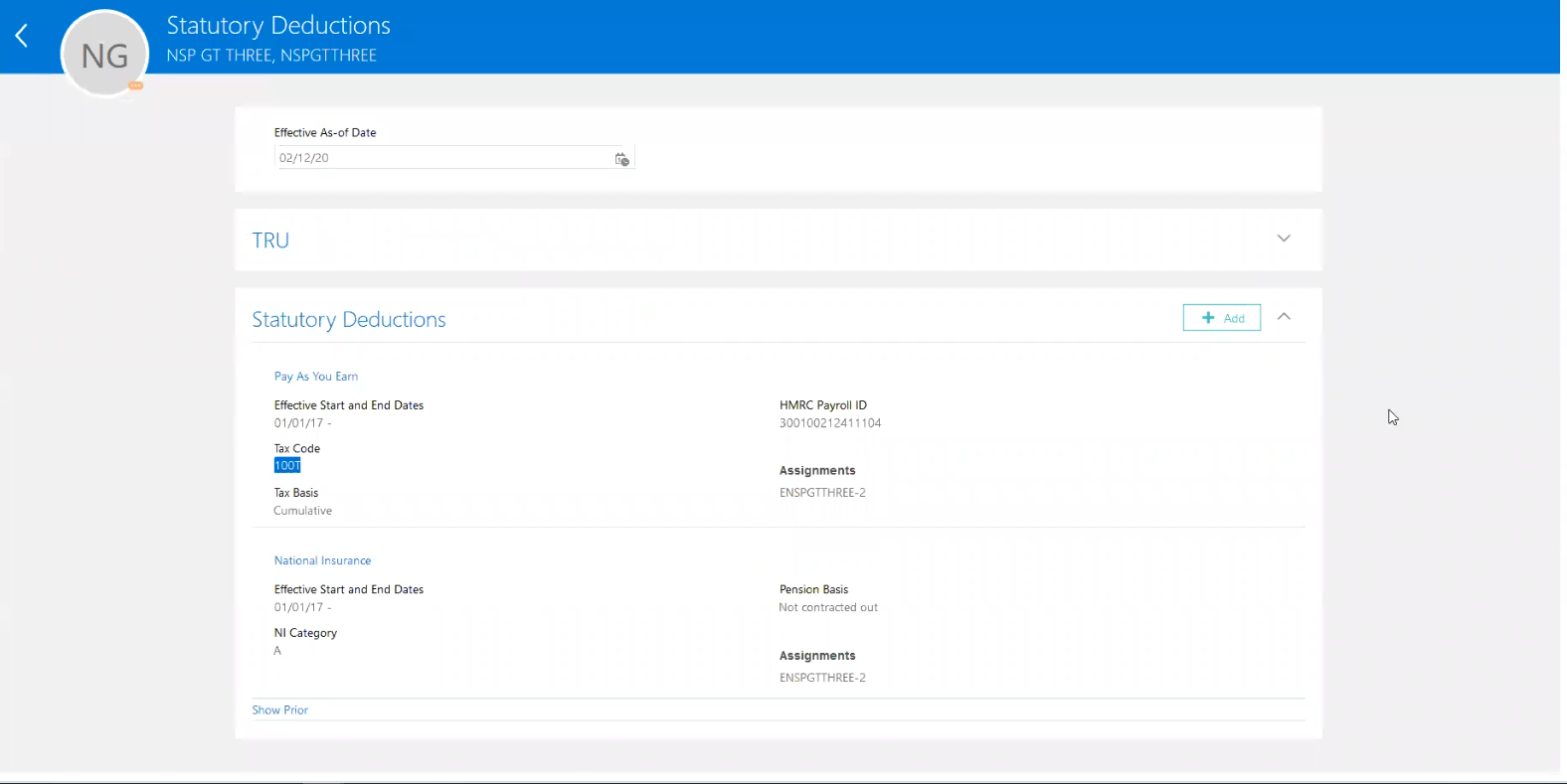Image resolution: width=1567 pixels, height=784 pixels.
Task: Click the Cumulative tax basis value
Action: 303,511
